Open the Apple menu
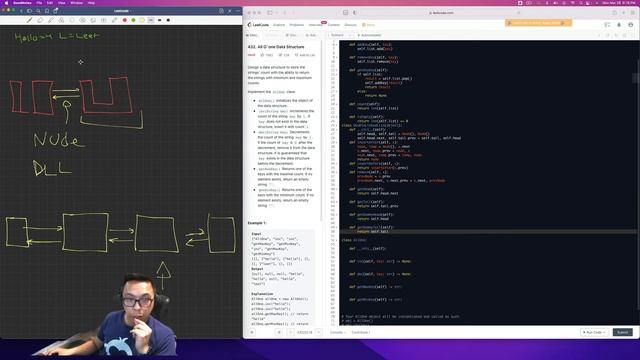The height and width of the screenshot is (360, 640). [6, 3]
